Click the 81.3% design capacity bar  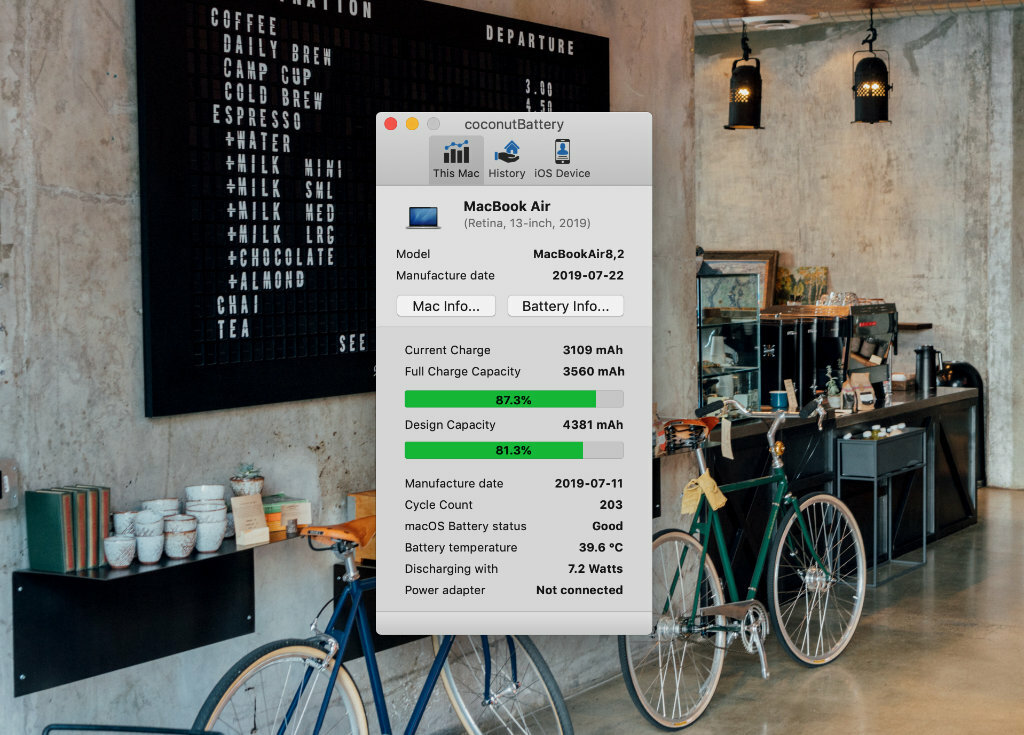[x=514, y=450]
